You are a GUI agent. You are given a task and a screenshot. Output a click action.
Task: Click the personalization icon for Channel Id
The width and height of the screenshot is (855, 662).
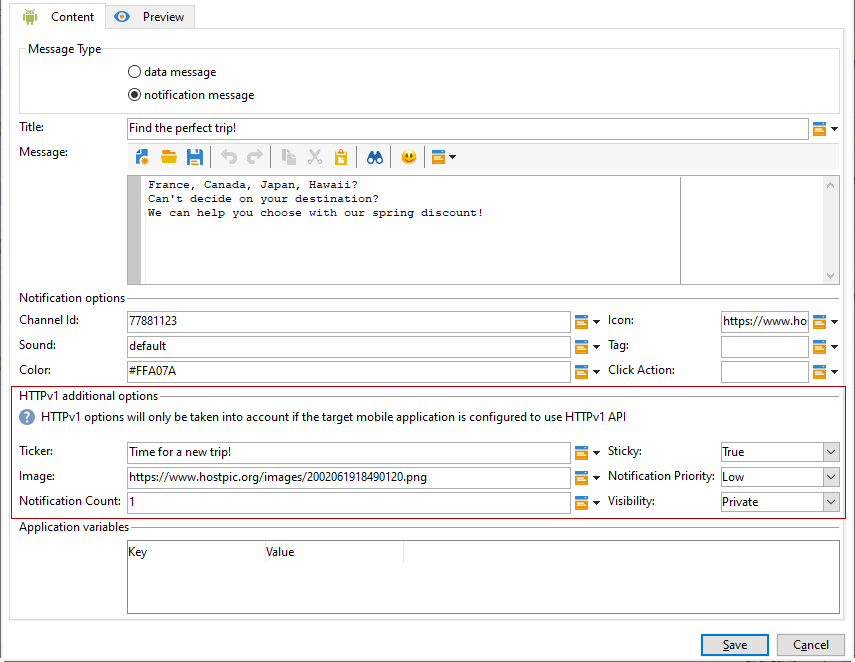tap(581, 322)
